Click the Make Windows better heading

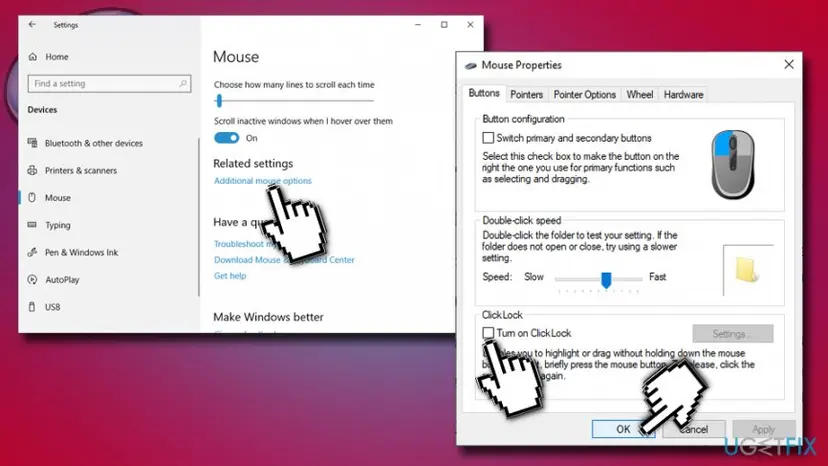(268, 317)
